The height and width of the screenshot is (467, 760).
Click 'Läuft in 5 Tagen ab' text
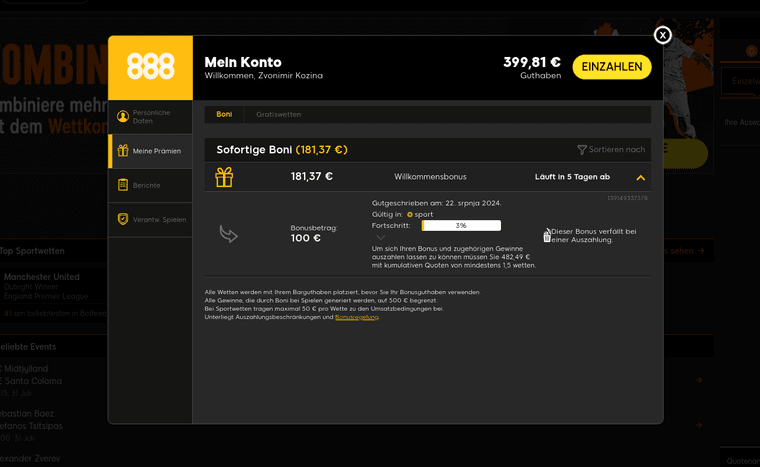point(572,177)
